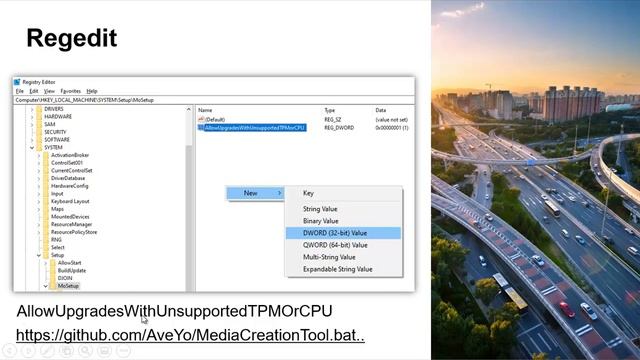The image size is (640, 360).
Task: Open the Edit menu
Action: tap(34, 91)
